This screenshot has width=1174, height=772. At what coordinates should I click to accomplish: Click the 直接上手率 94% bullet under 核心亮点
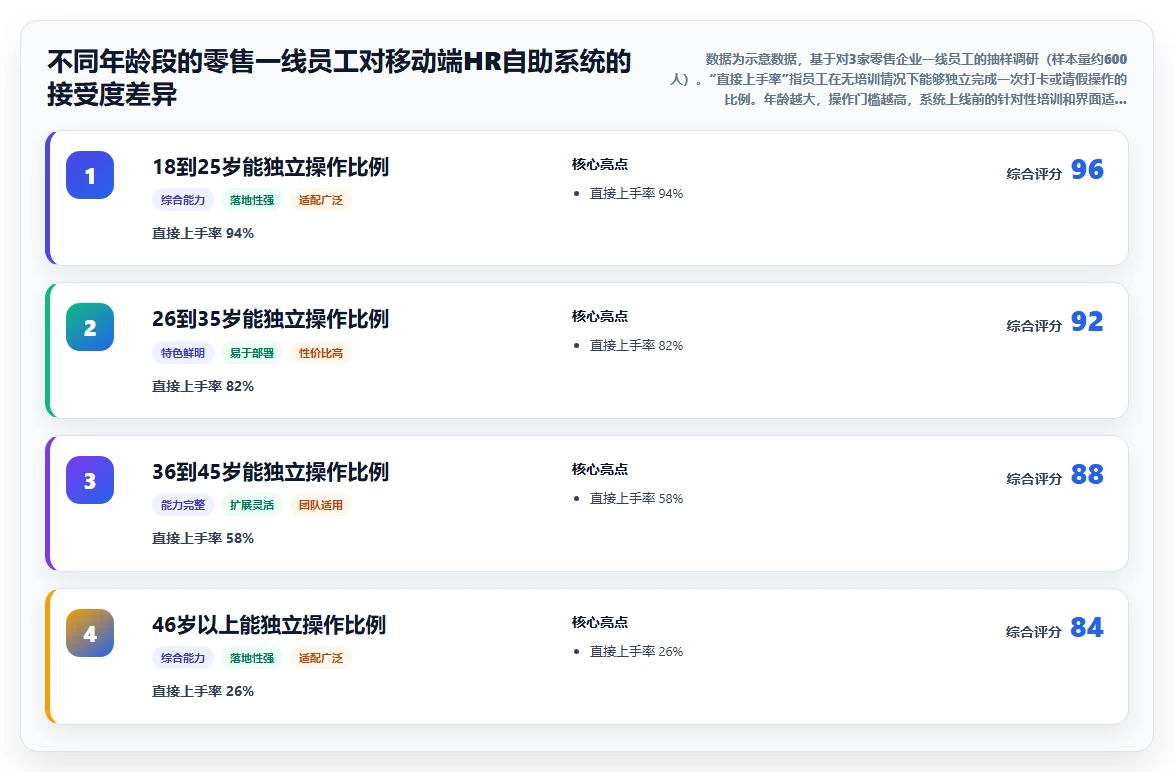[x=636, y=193]
